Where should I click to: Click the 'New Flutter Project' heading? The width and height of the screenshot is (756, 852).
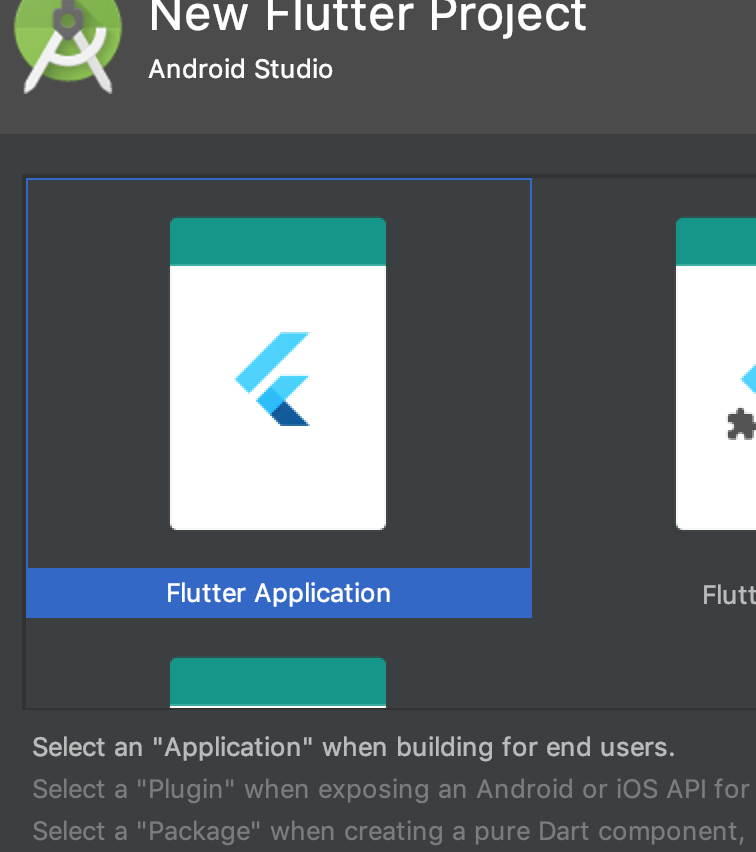tap(368, 16)
